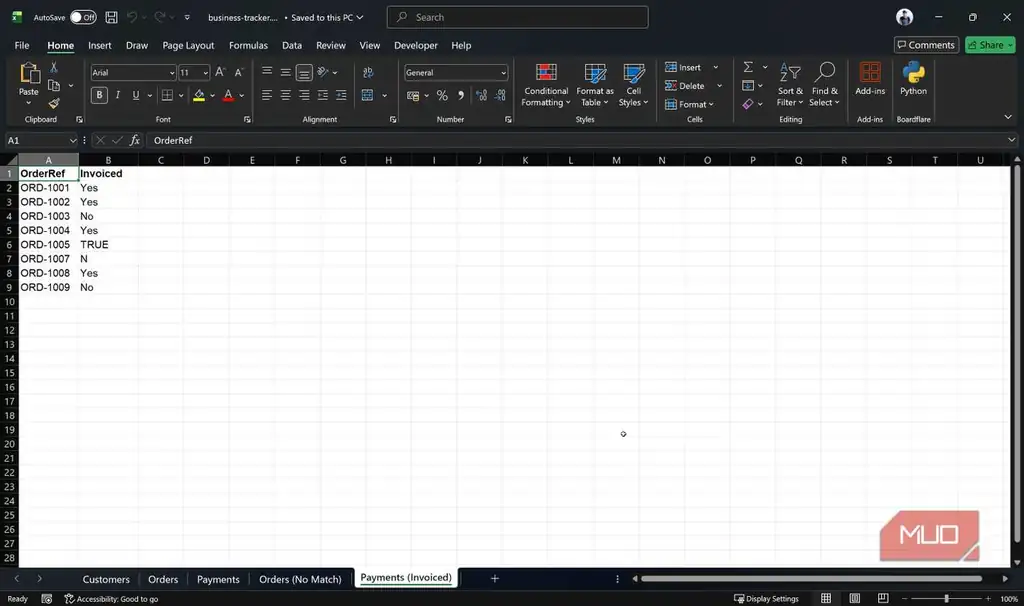
Task: Click the Save disk icon
Action: click(x=111, y=18)
